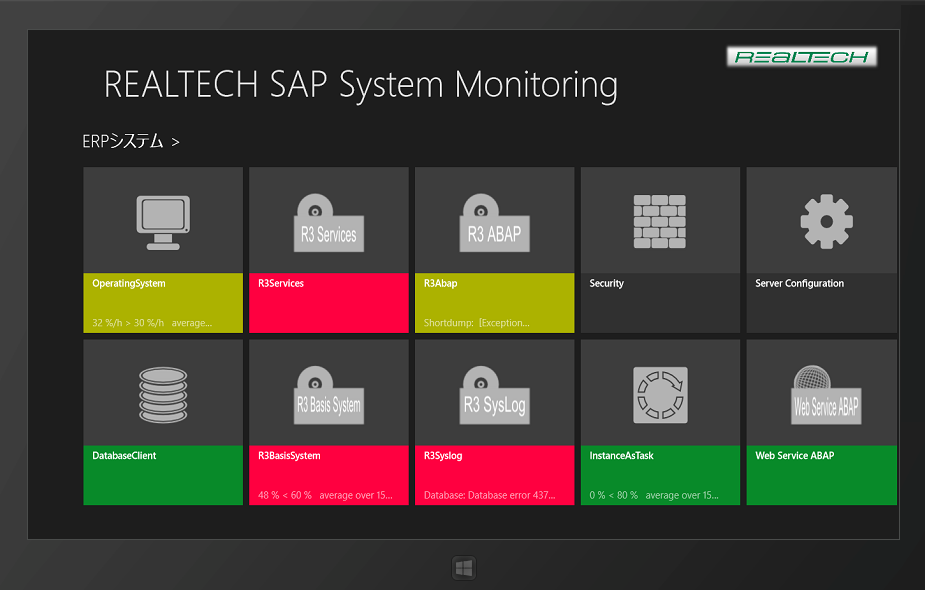Click the DatabaseClient stacked disks icon
The image size is (925, 590).
(x=163, y=395)
